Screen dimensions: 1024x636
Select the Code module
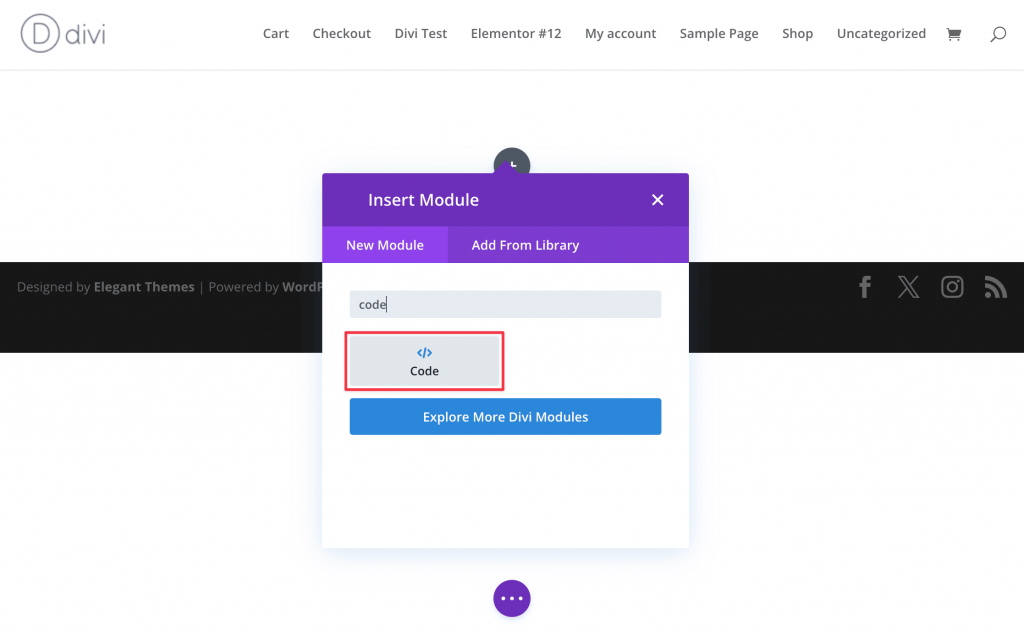(424, 361)
